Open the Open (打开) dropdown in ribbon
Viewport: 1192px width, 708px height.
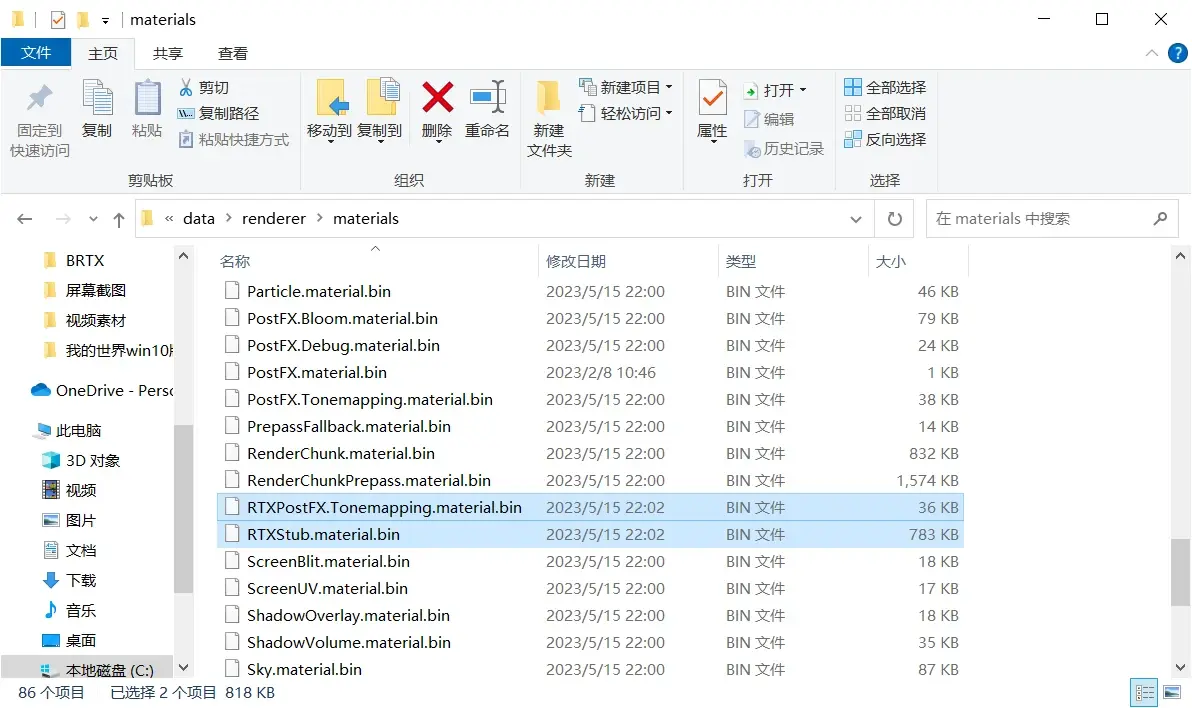tap(775, 90)
